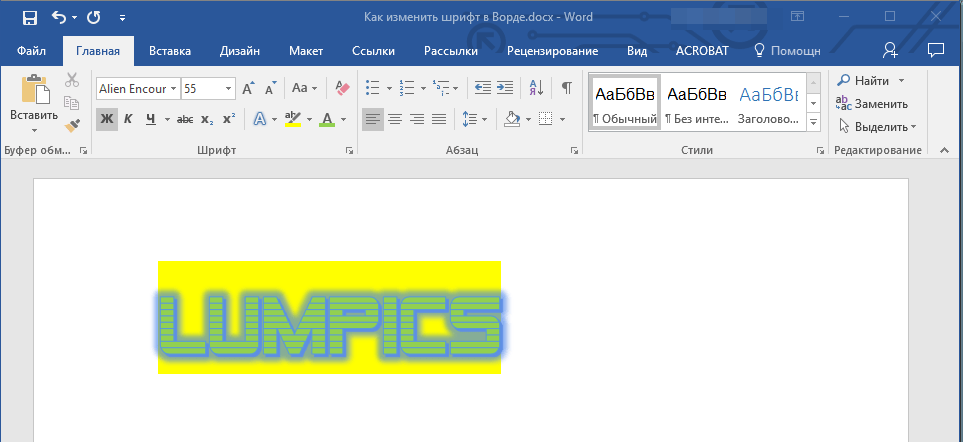Click the Clear All Formatting eraser icon

(x=342, y=88)
